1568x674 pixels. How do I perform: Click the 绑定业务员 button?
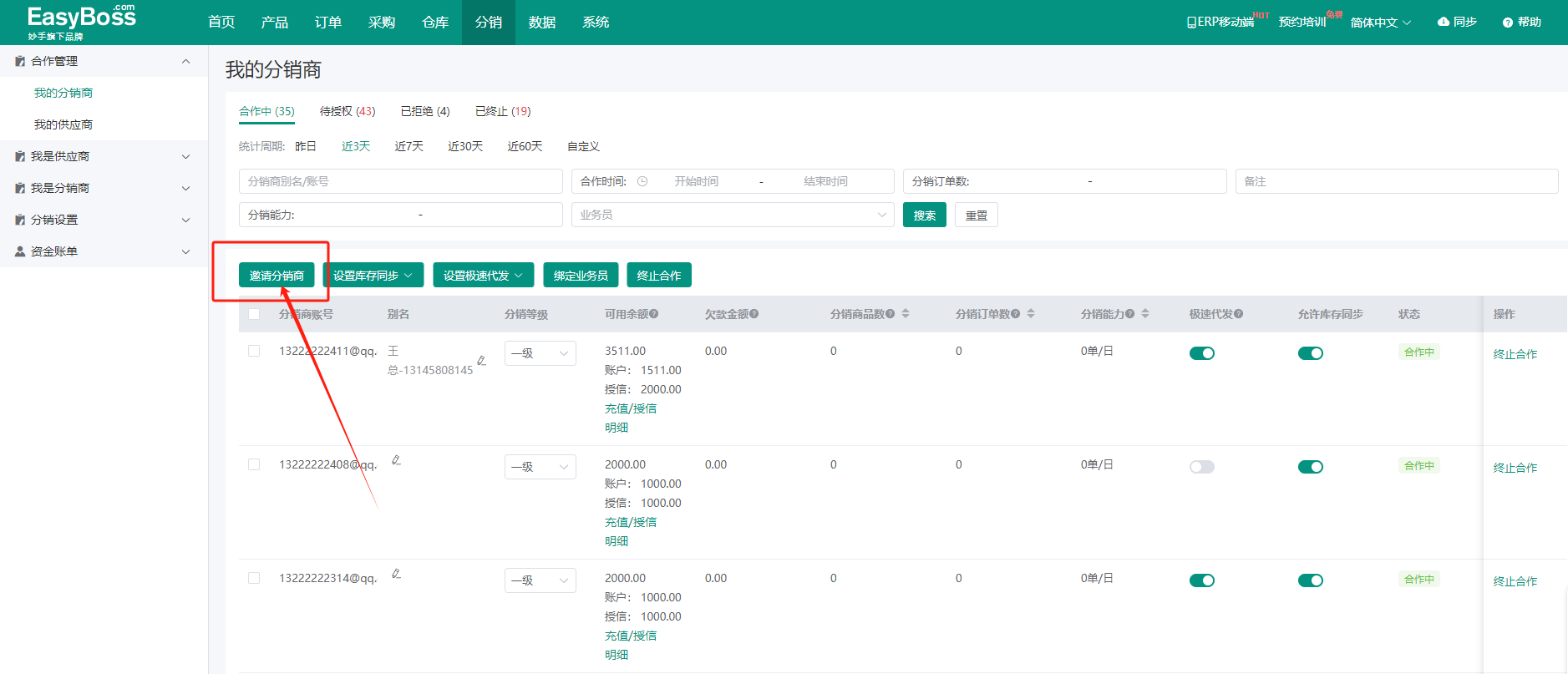[x=581, y=276]
